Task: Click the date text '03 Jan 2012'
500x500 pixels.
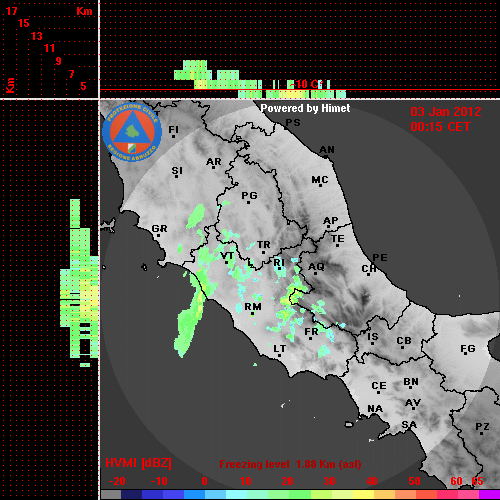Action: (x=446, y=112)
